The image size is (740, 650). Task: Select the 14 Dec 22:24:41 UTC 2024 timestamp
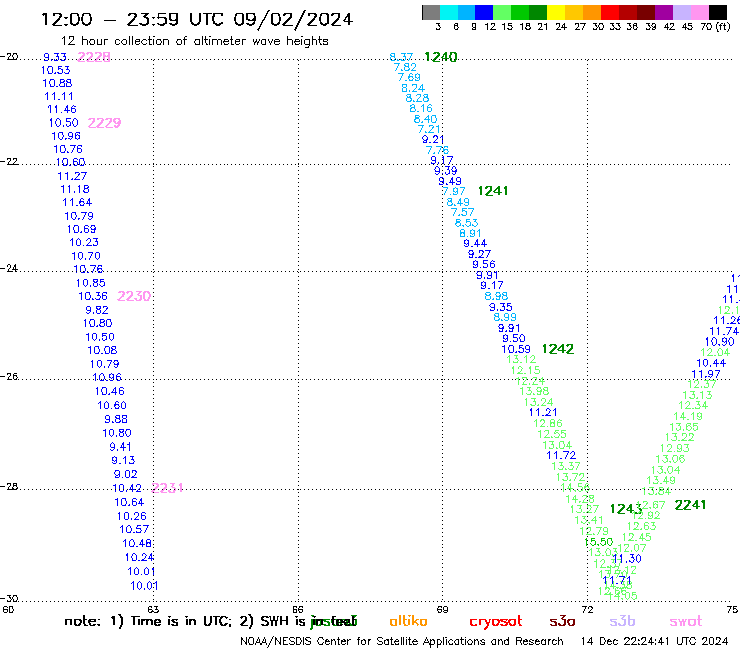pyautogui.click(x=654, y=641)
